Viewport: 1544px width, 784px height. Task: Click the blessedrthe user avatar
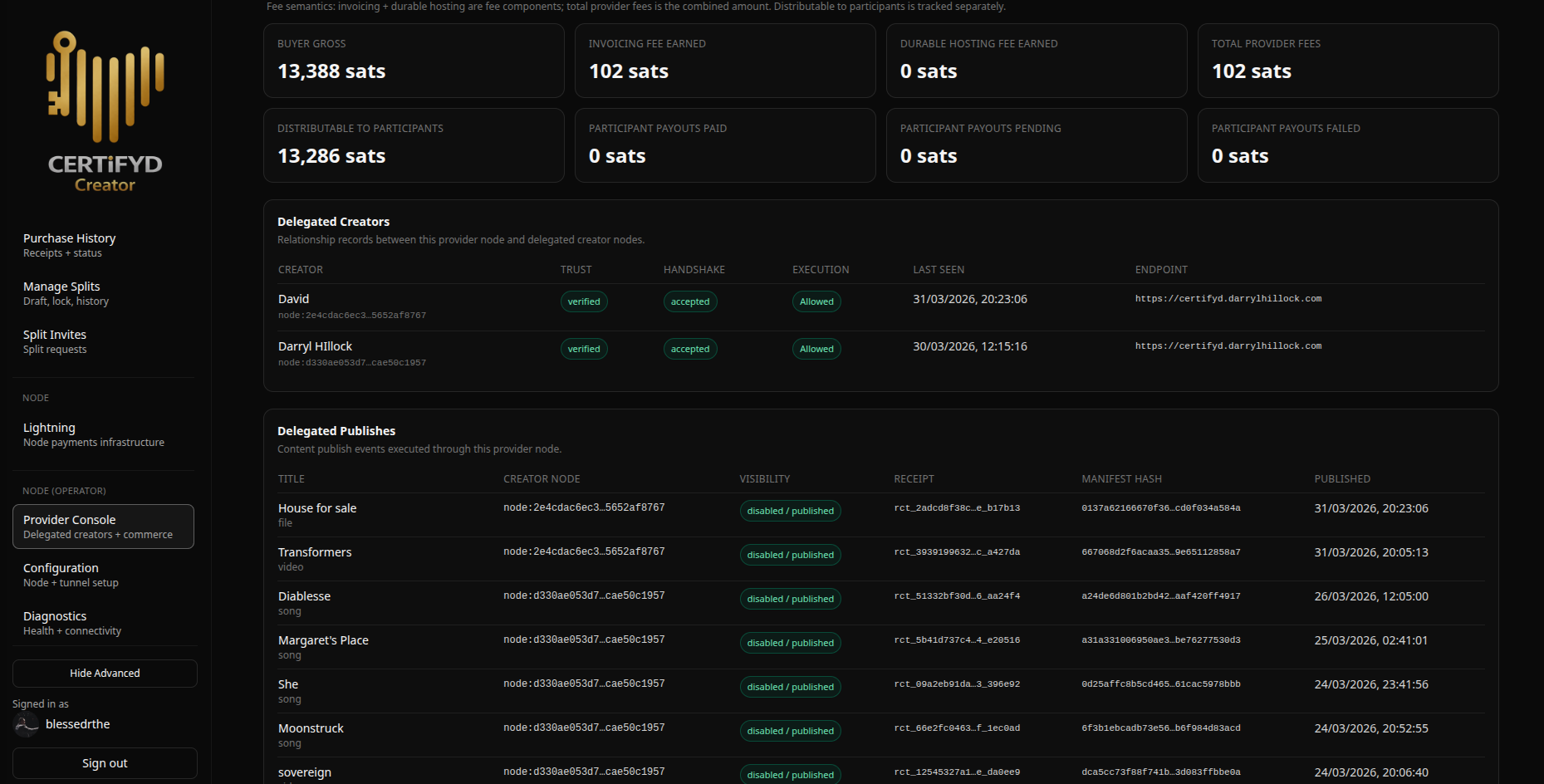point(27,724)
